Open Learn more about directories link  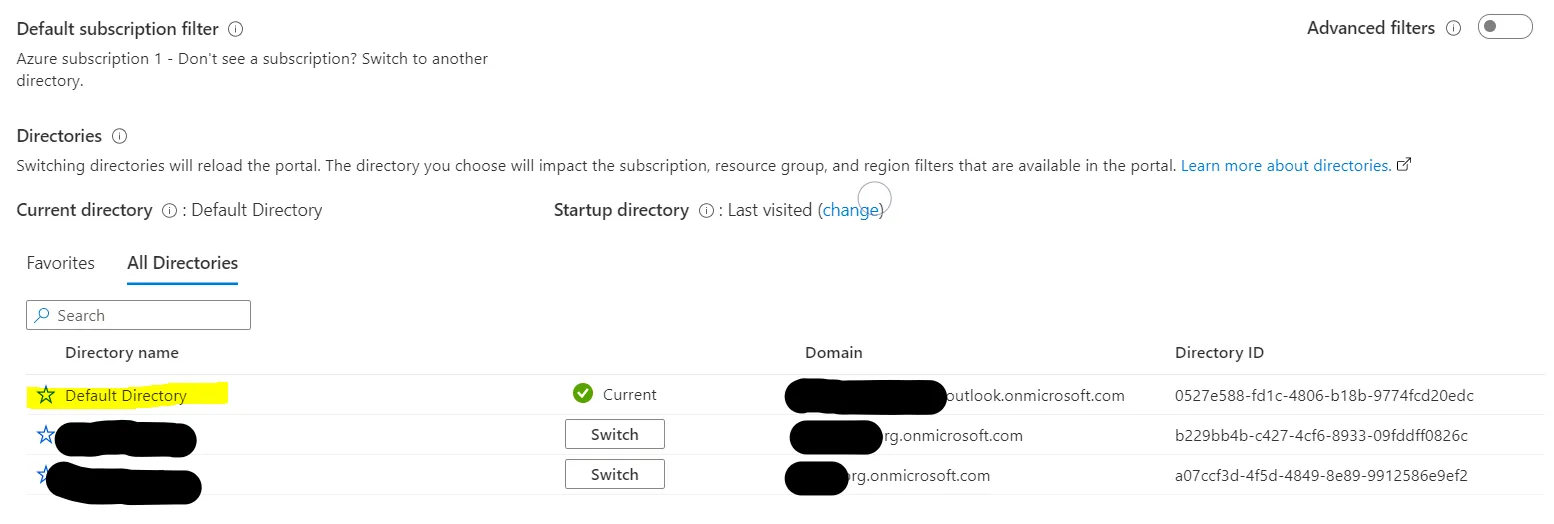pyautogui.click(x=1285, y=165)
